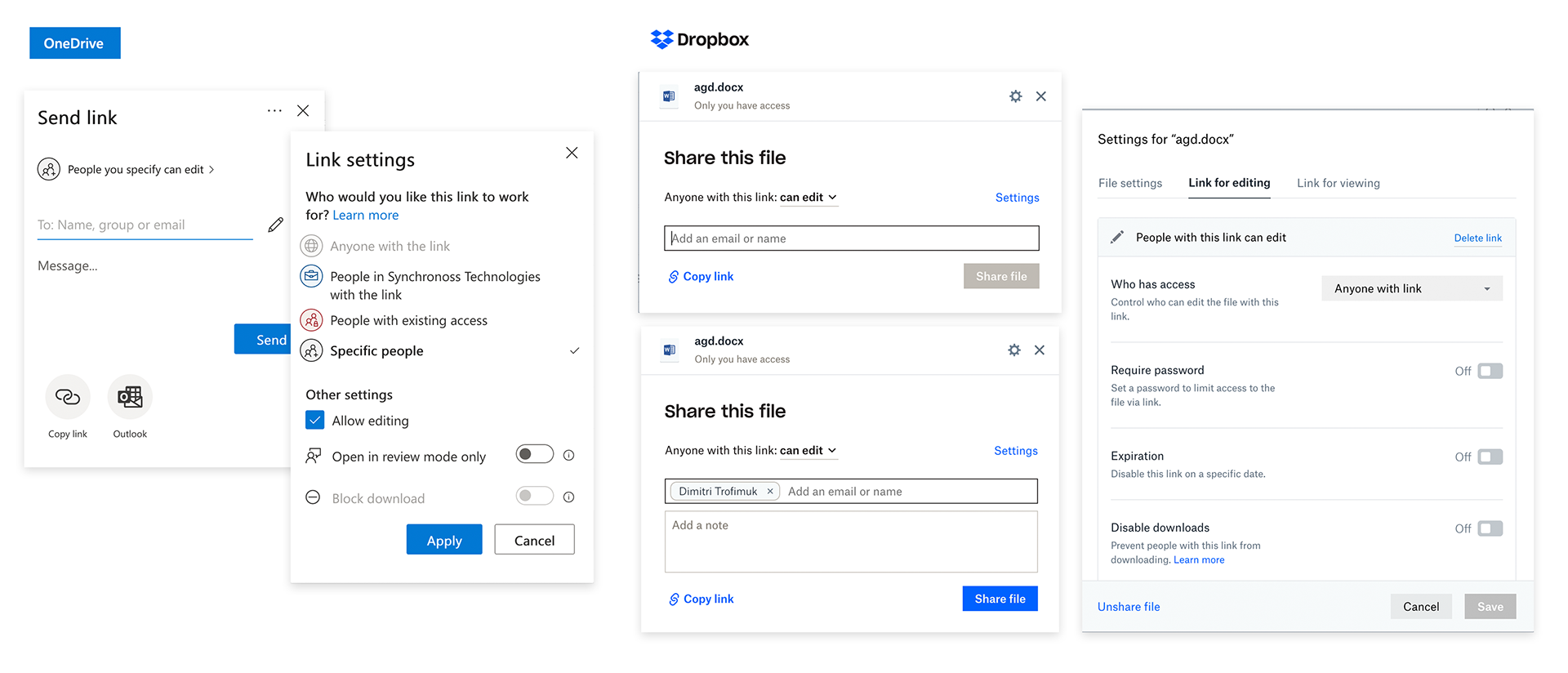
Task: Click the Dropbox logo
Action: point(700,39)
